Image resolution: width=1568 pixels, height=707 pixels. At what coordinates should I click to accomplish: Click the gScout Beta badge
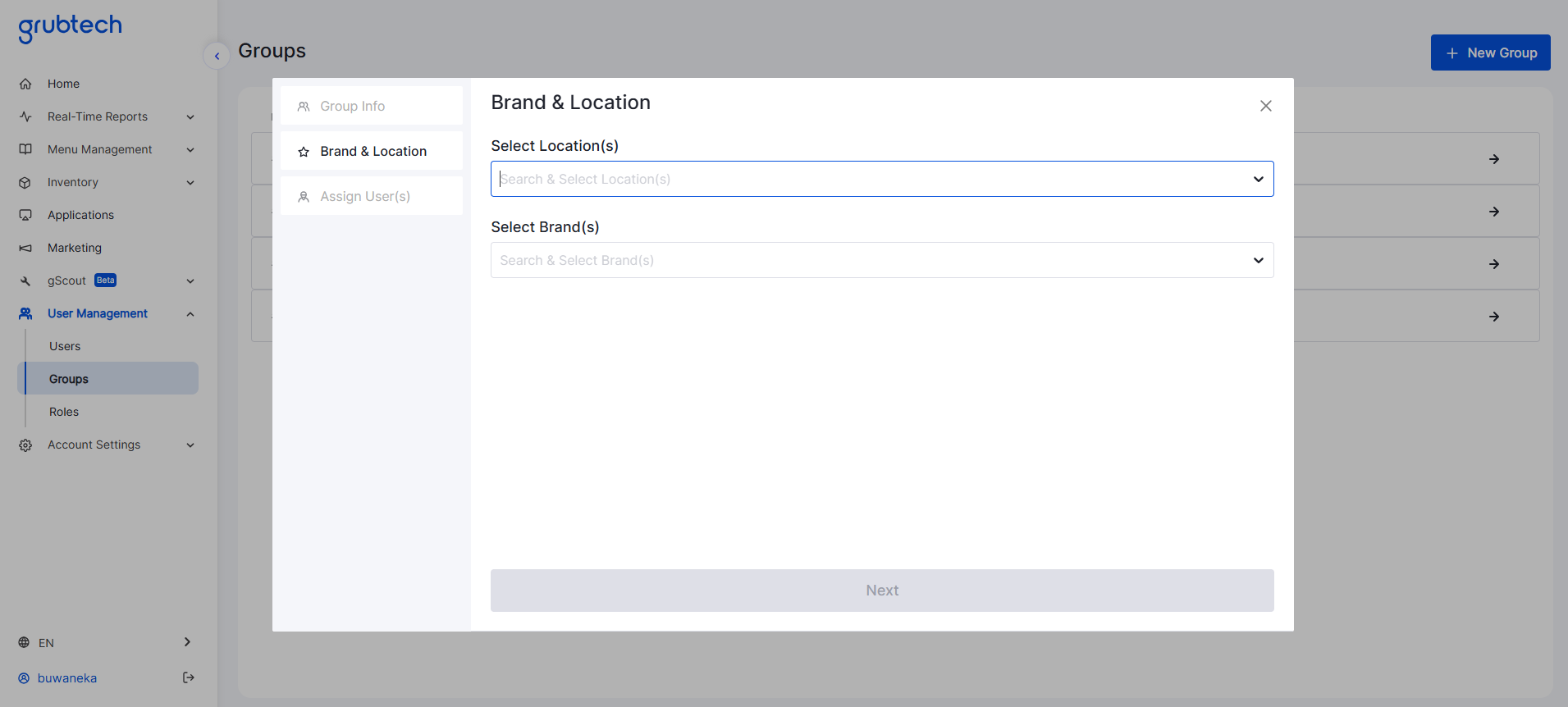coord(106,280)
